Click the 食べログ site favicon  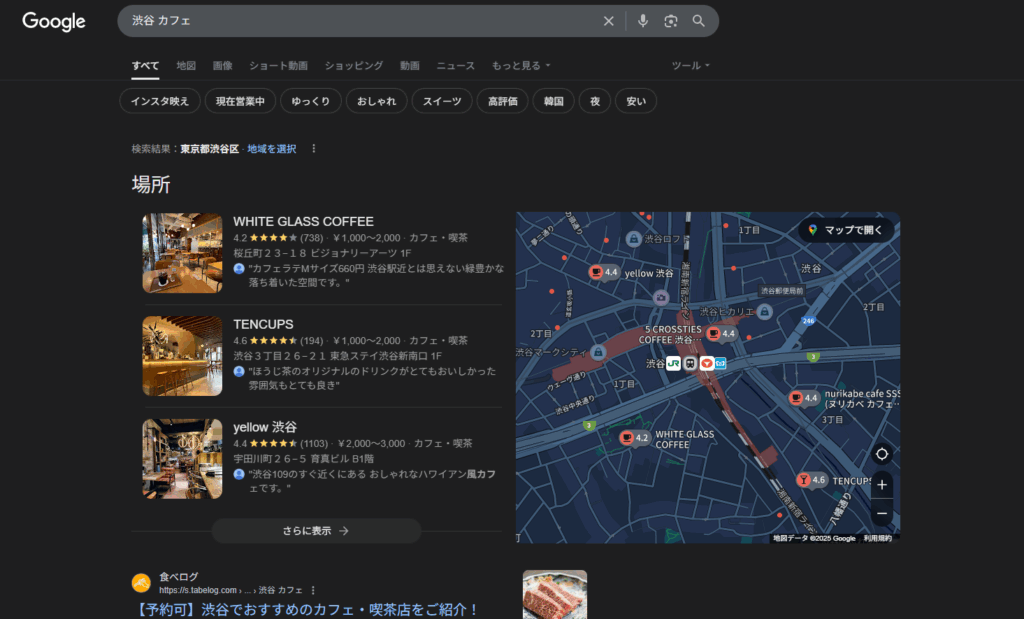point(141,583)
